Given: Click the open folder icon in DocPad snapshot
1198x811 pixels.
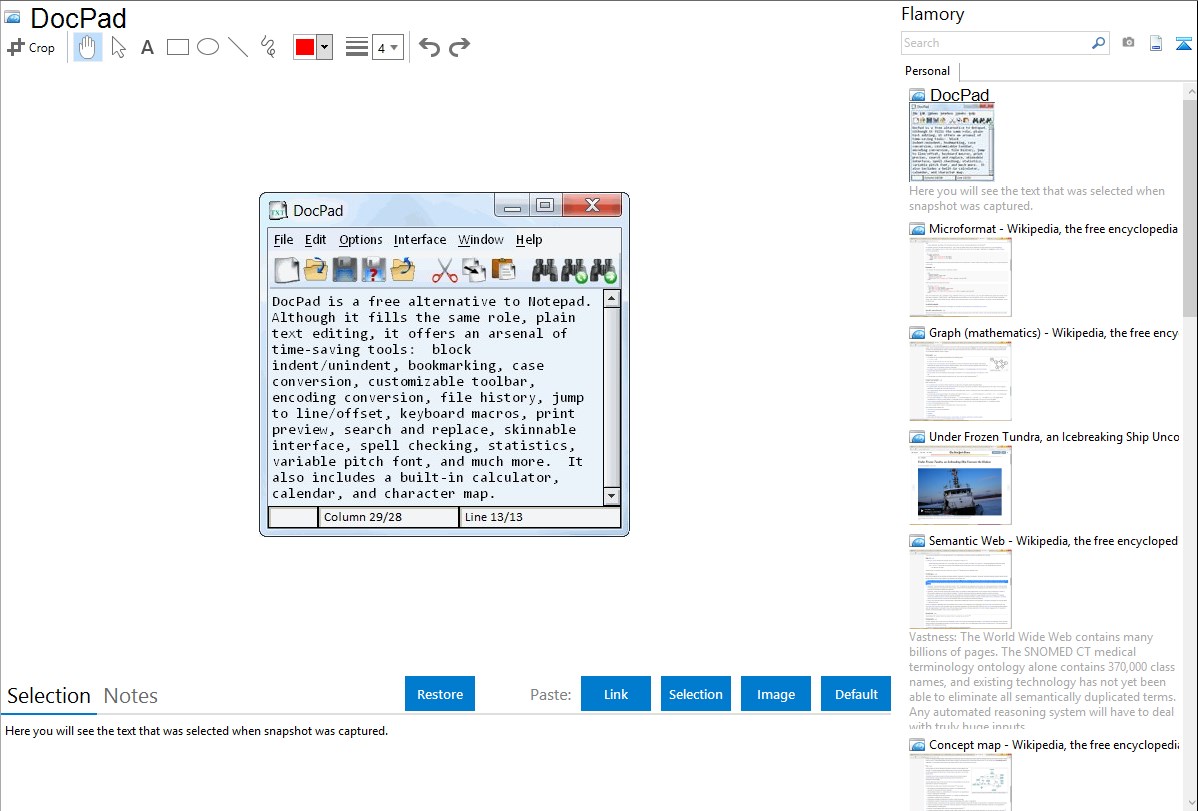Looking at the screenshot, I should [x=316, y=270].
